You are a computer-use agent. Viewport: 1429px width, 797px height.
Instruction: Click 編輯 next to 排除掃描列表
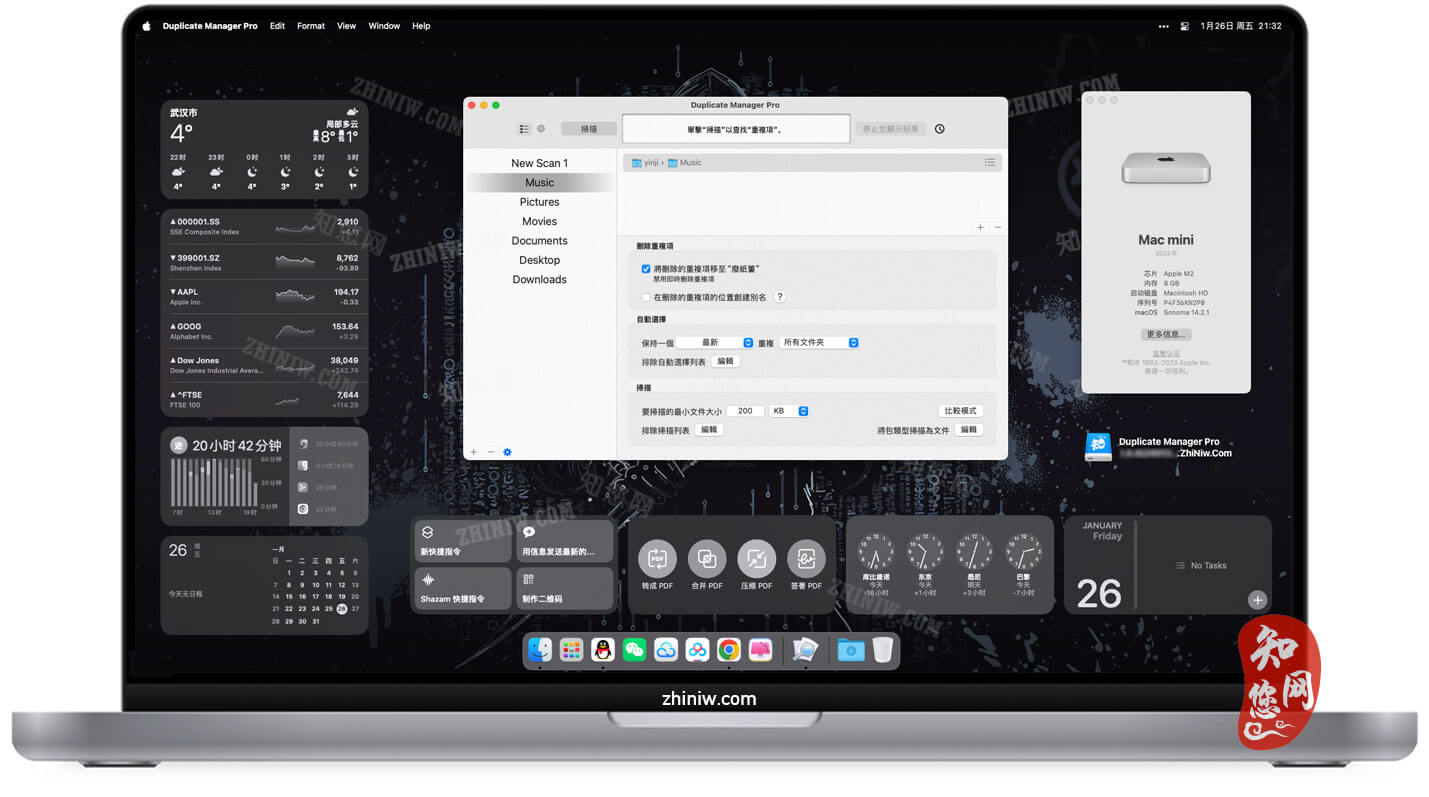click(x=709, y=429)
